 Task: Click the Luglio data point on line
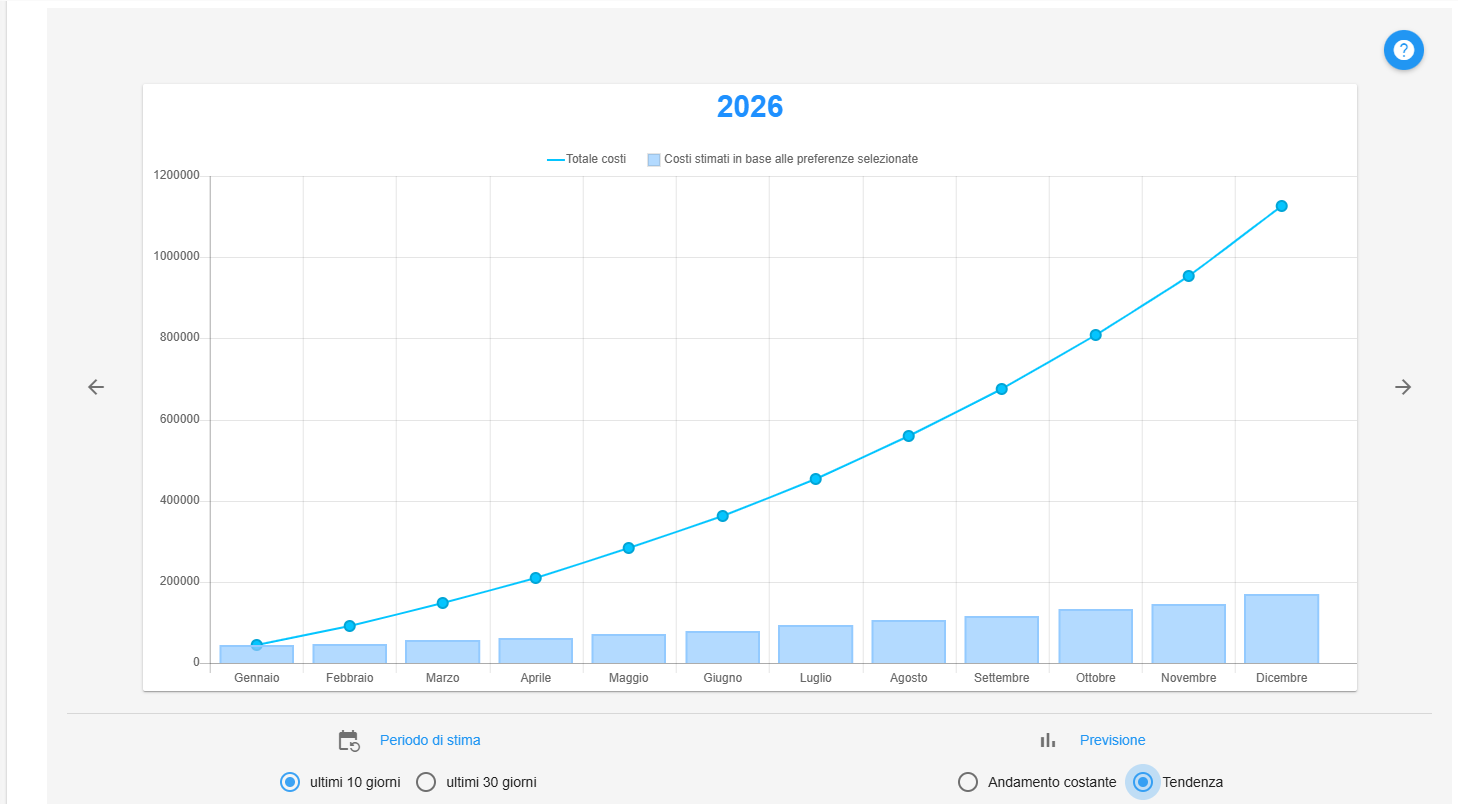[x=815, y=479]
